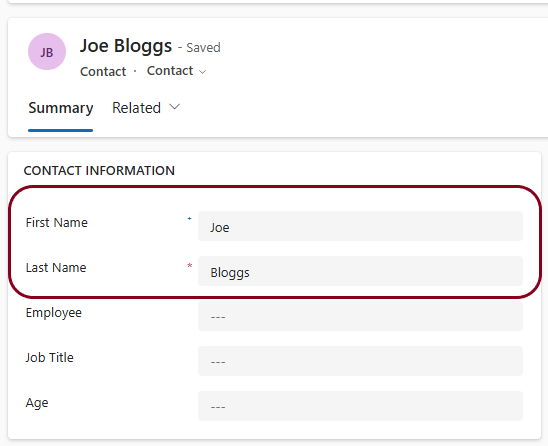Screen dimensions: 548x446
Task: Expand the Related chevron arrow
Action: pos(174,107)
